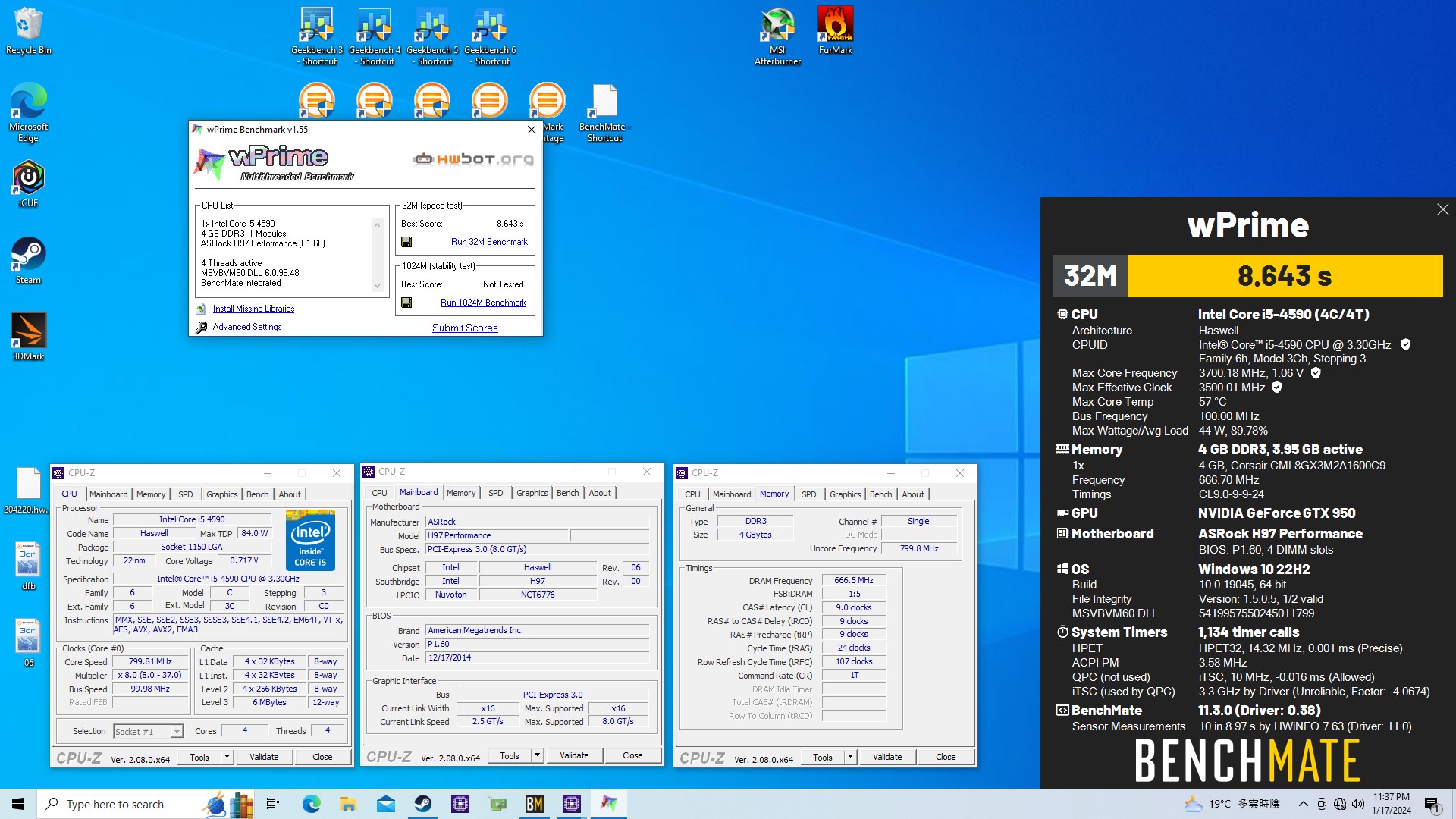
Task: Launch Geekbench 6 shortcut on desktop
Action: (490, 36)
